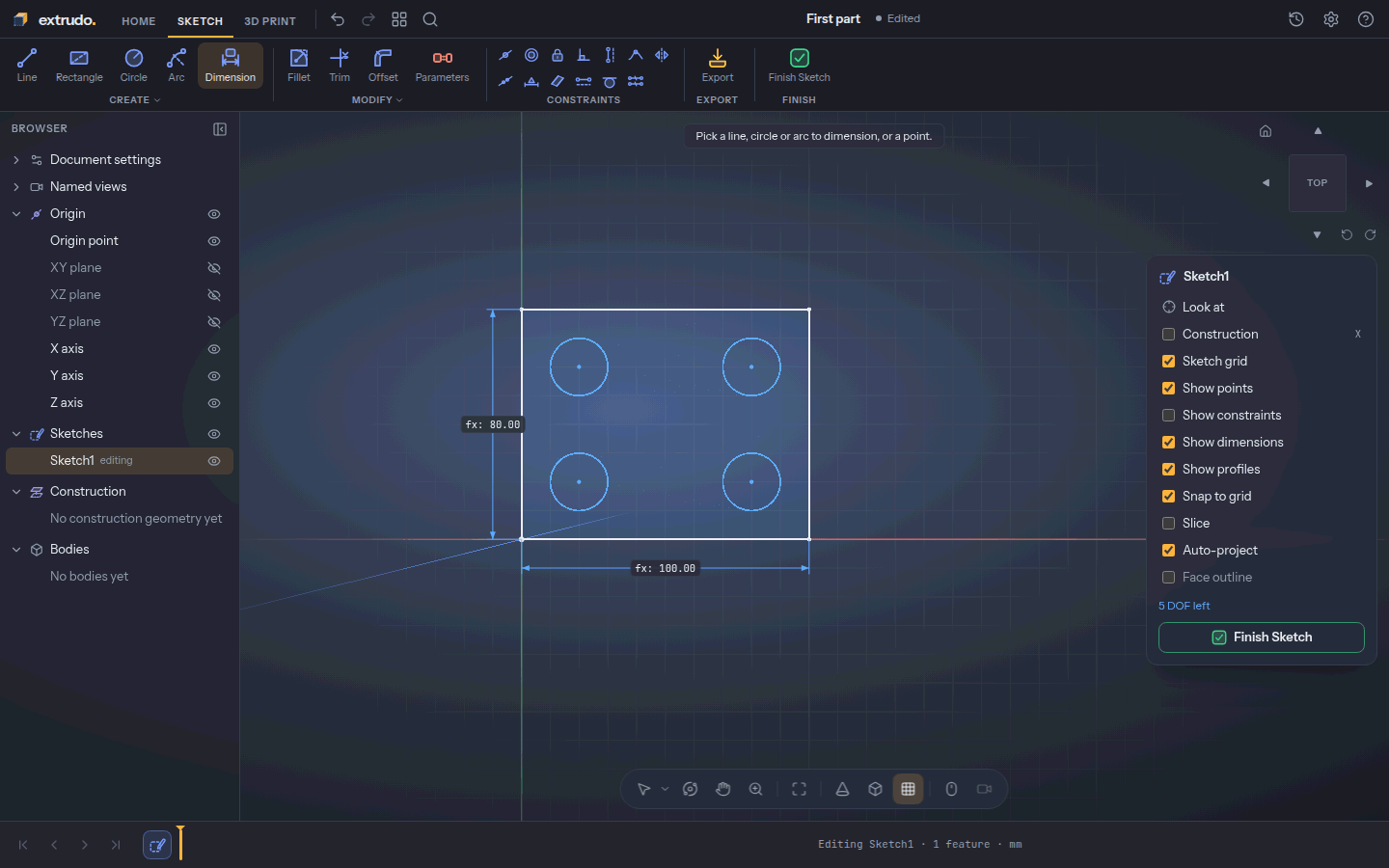Screen dimensions: 1389x868
Task: Collapse the Browser panel
Action: pyautogui.click(x=220, y=129)
